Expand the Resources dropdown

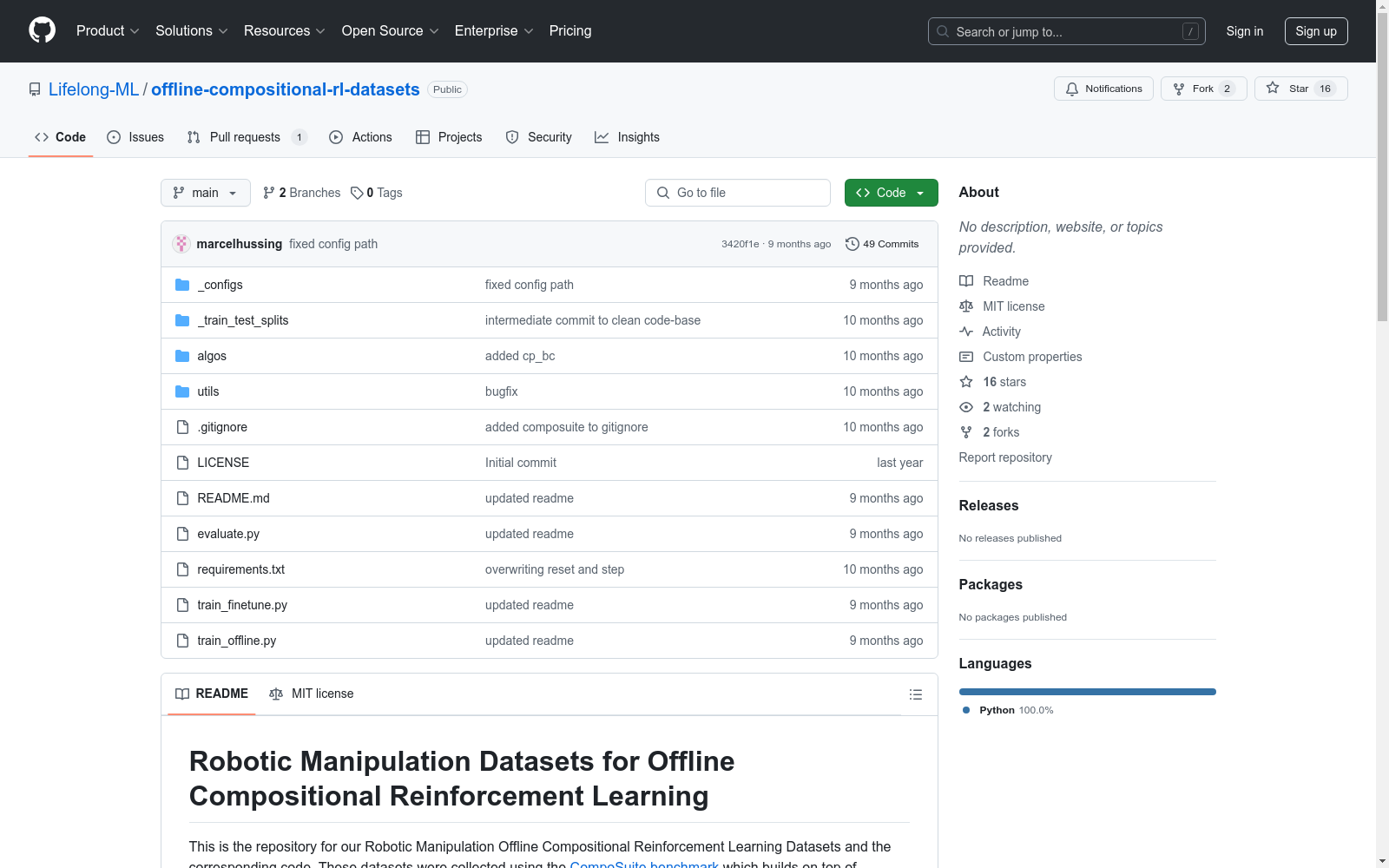coord(285,30)
